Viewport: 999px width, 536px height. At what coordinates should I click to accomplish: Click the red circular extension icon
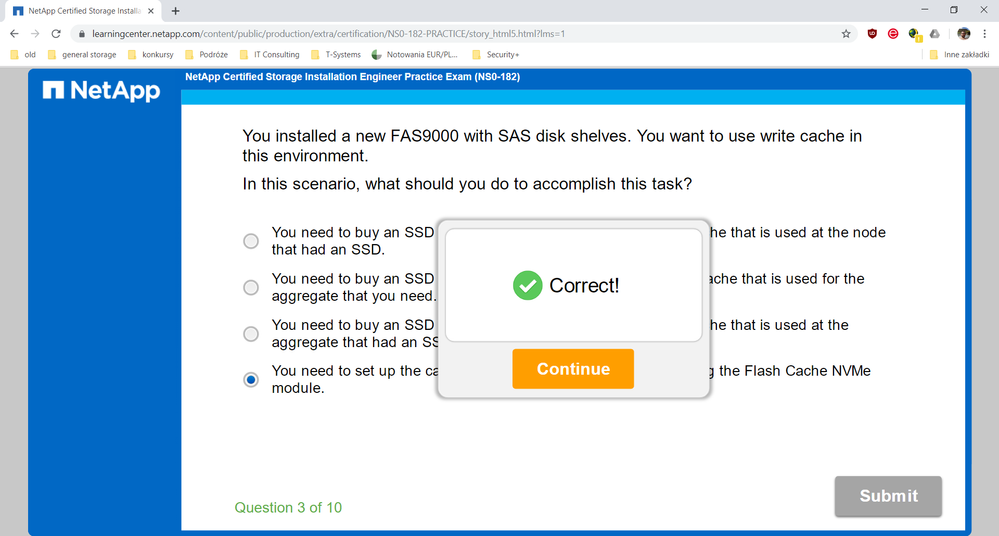click(x=893, y=34)
